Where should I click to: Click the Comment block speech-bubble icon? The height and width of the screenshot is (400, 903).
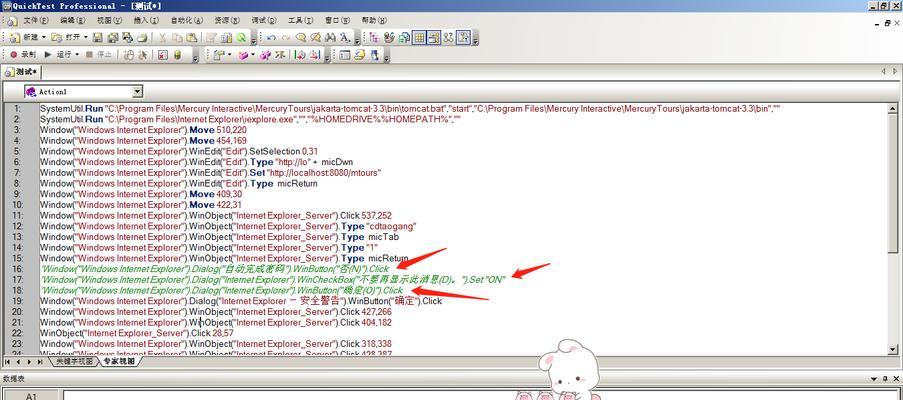click(x=300, y=37)
